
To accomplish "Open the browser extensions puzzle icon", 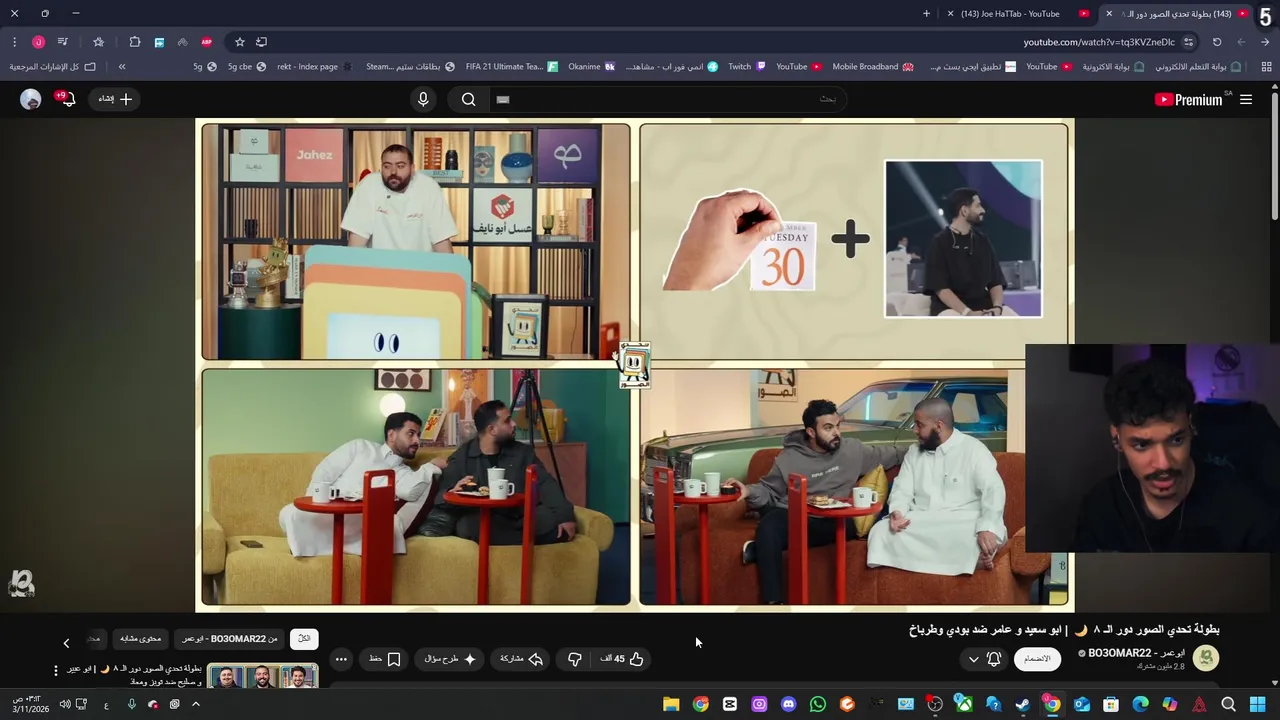I will pyautogui.click(x=135, y=42).
